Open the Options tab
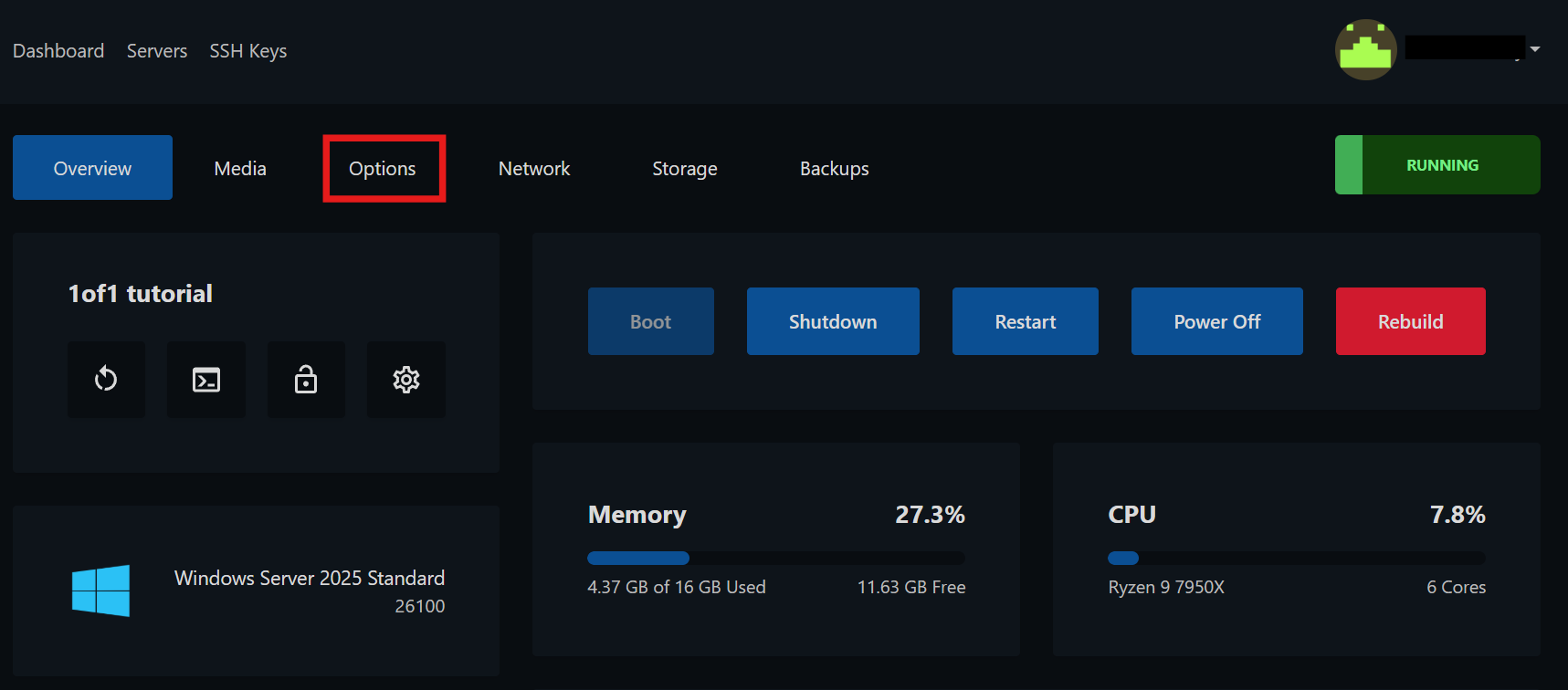 tap(383, 169)
